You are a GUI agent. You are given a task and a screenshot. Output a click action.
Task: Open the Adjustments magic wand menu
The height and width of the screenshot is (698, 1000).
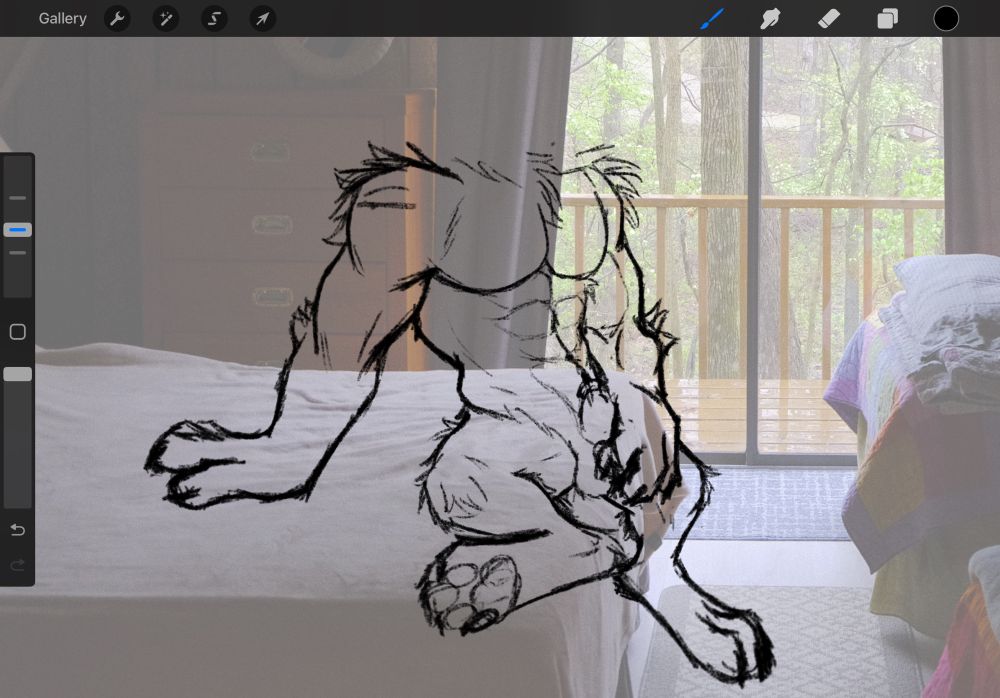point(166,19)
